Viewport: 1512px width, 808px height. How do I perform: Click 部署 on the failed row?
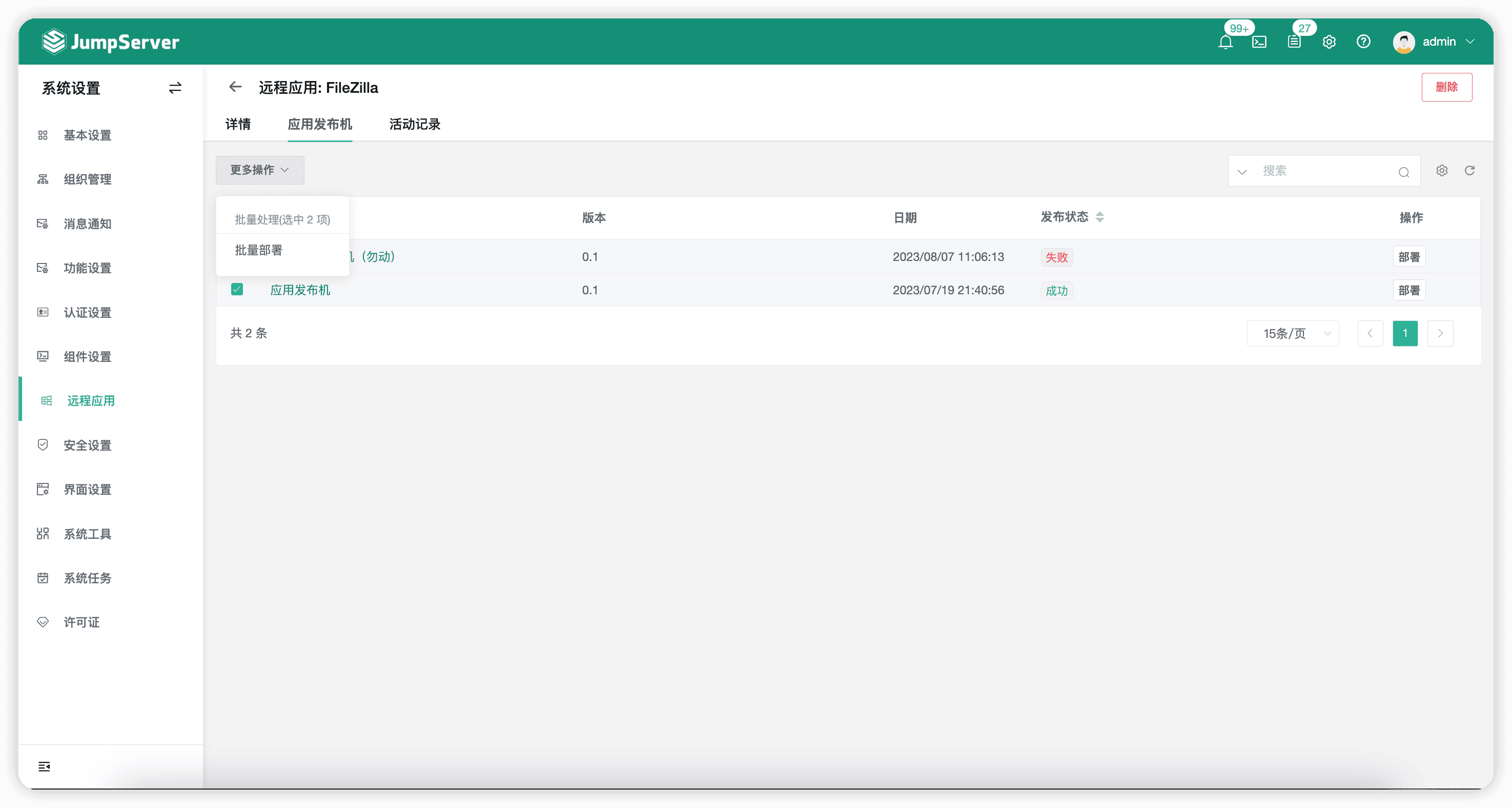tap(1409, 257)
